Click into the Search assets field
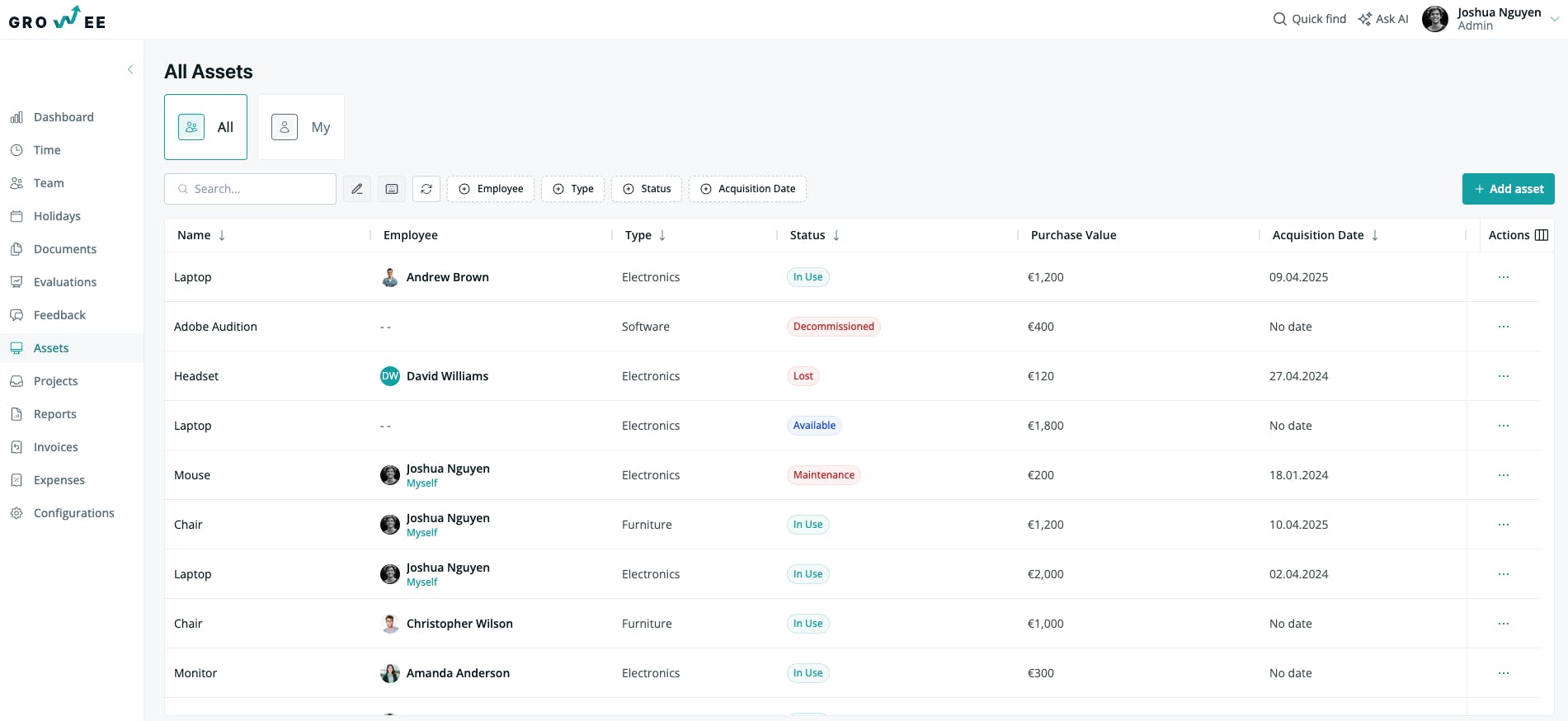 click(250, 189)
